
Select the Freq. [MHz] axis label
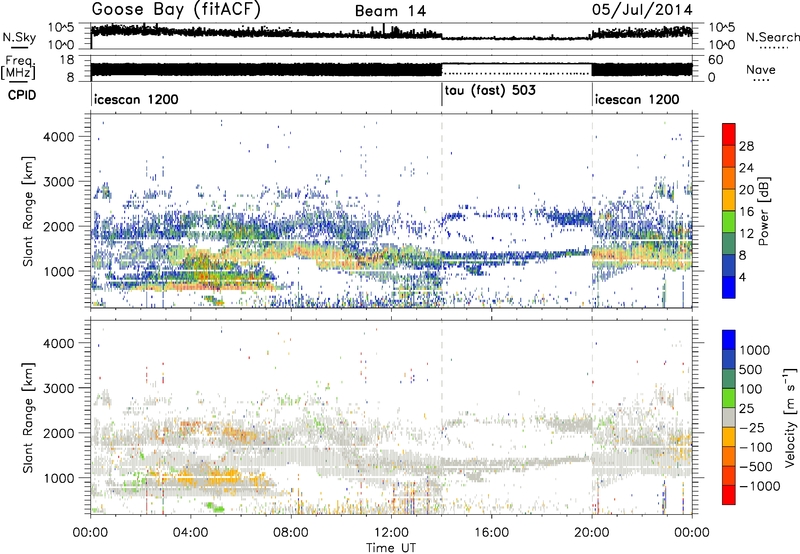[x=18, y=68]
